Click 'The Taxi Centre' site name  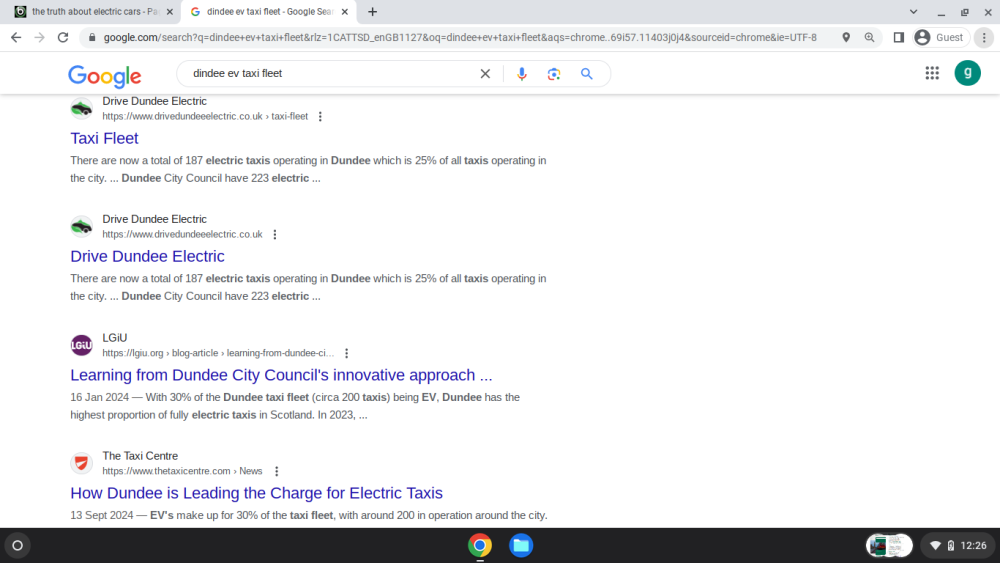click(140, 456)
